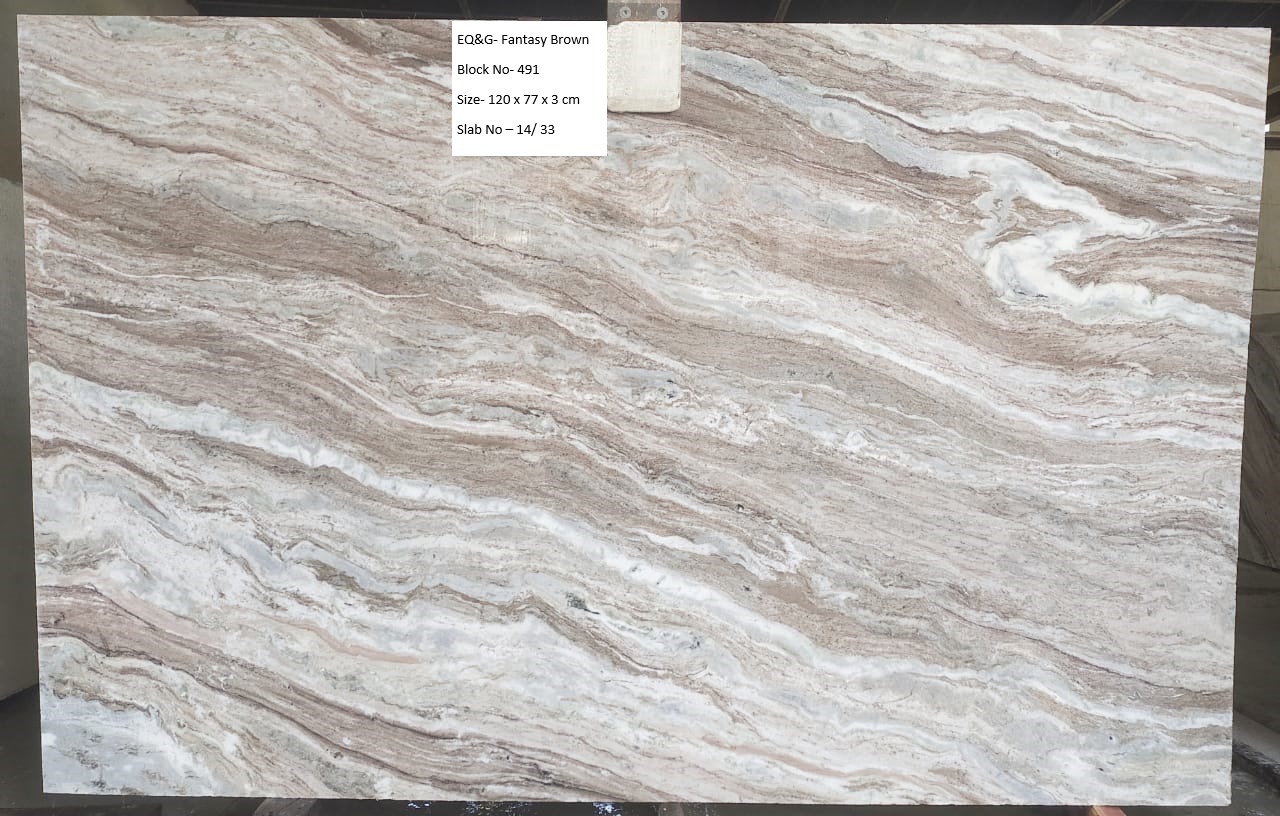Click the right bolt on the clamp
Image resolution: width=1280 pixels, height=816 pixels.
pyautogui.click(x=661, y=12)
